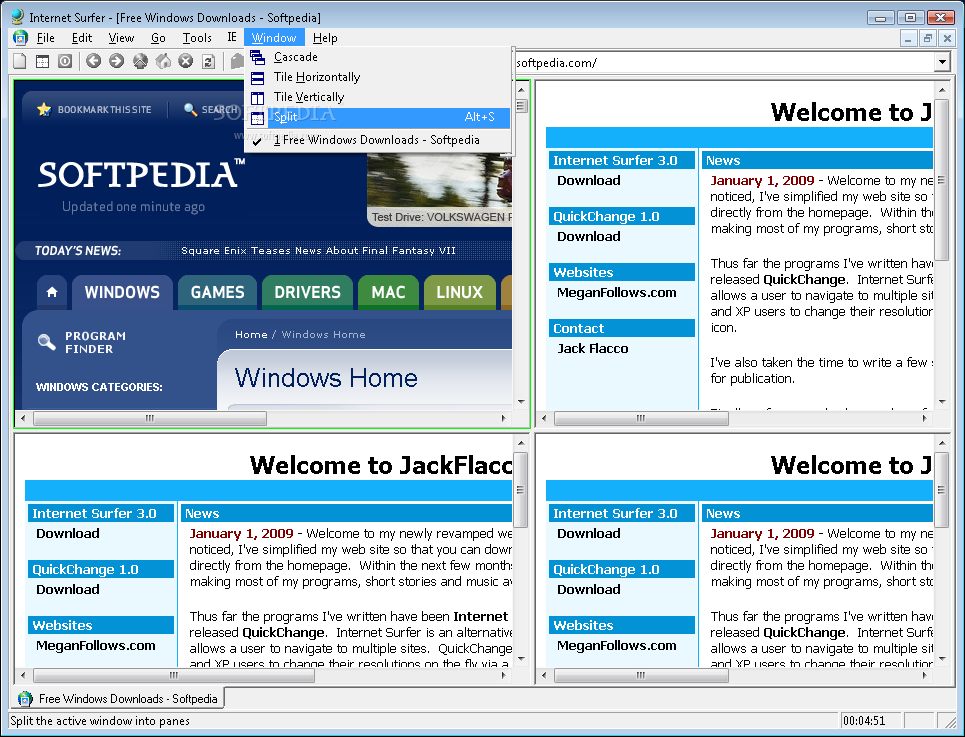This screenshot has height=737, width=965.
Task: Open the Tools menu
Action: [197, 38]
